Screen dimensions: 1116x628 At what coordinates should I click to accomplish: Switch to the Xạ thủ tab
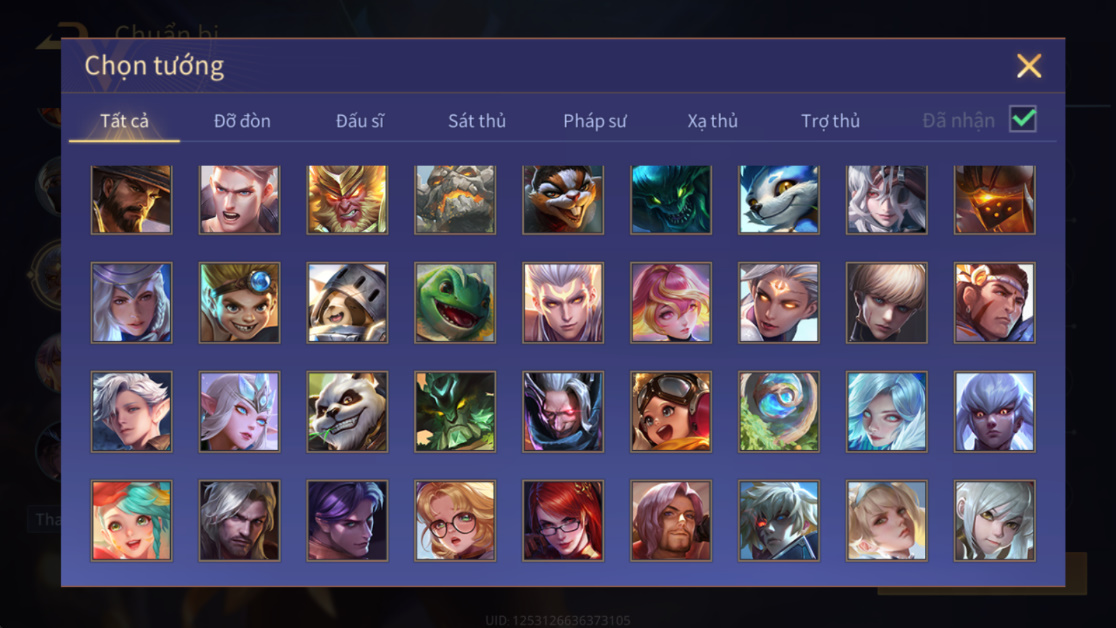[712, 121]
